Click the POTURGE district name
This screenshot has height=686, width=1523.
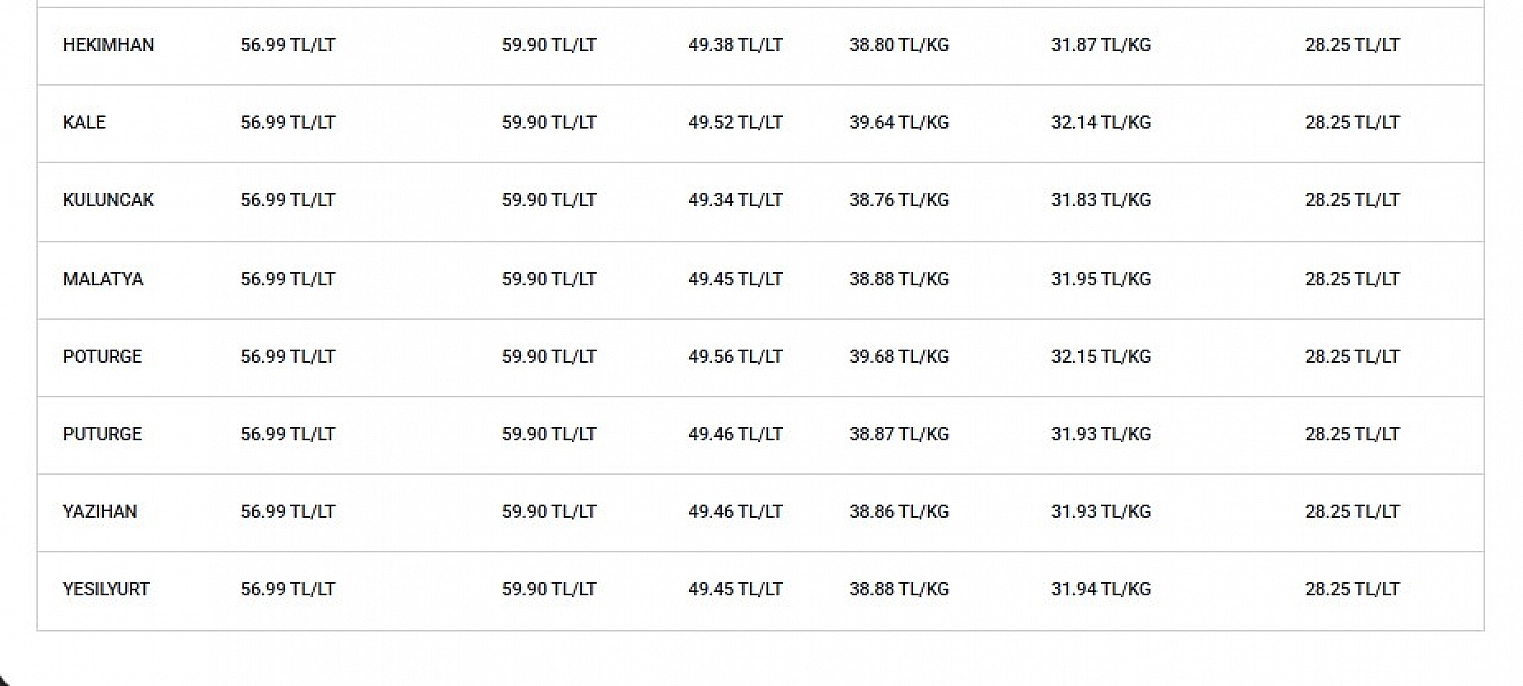coord(102,357)
